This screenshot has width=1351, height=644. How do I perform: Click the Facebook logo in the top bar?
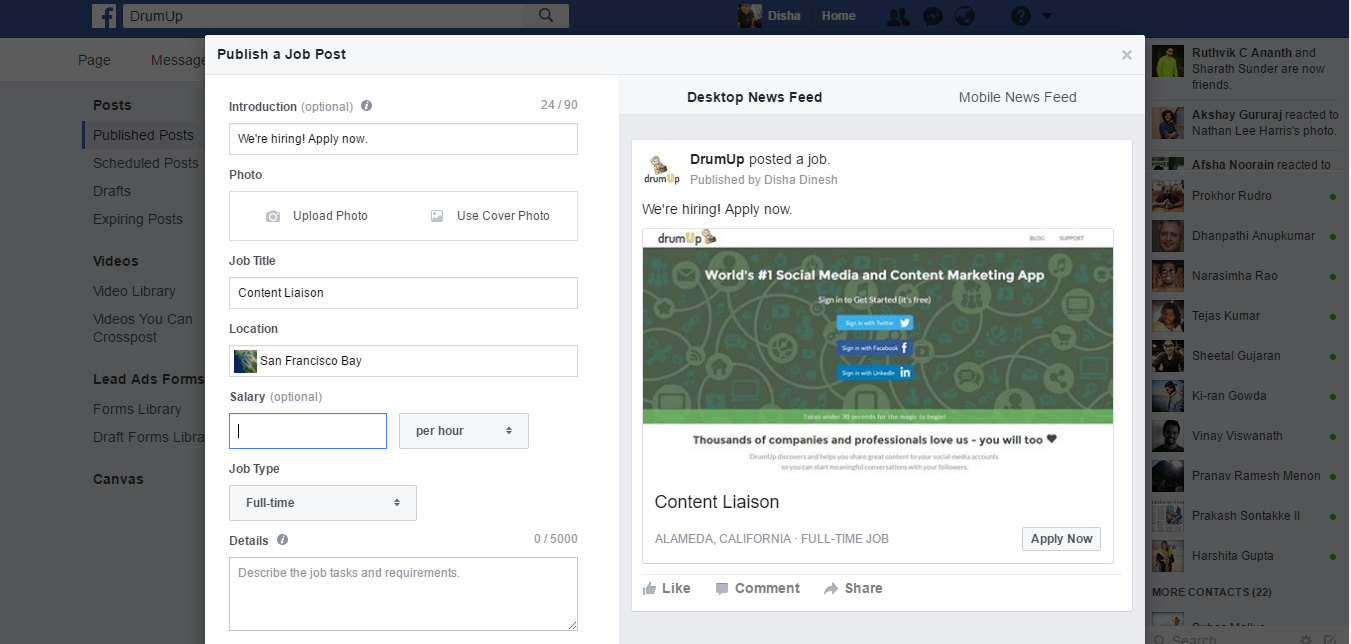[104, 16]
